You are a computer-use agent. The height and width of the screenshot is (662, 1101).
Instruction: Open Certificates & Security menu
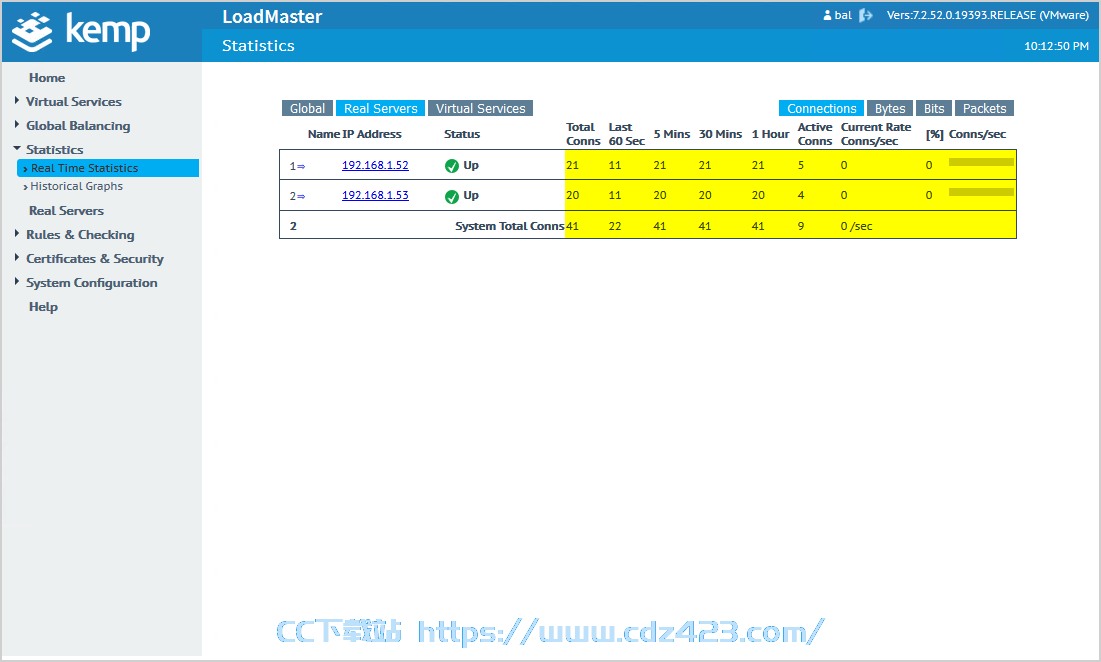tap(95, 258)
